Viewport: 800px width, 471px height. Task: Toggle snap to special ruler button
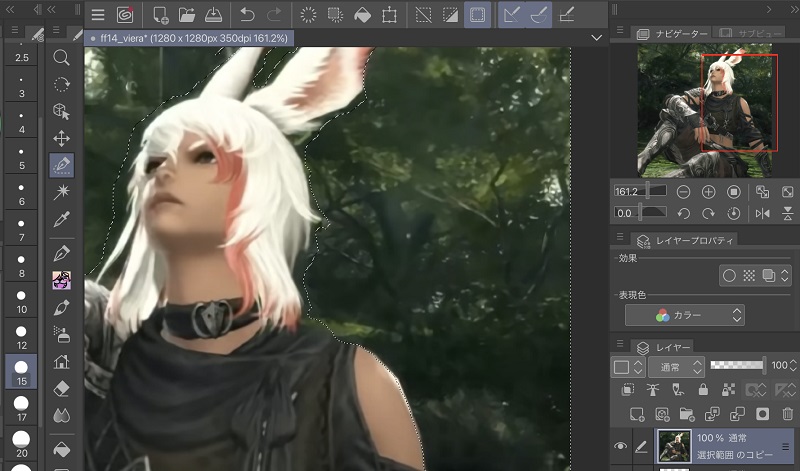[538, 15]
